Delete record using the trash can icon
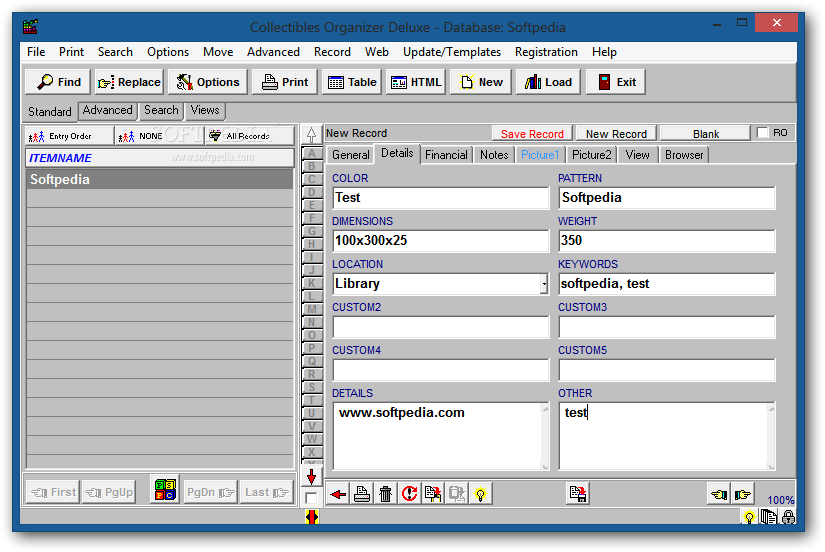The width and height of the screenshot is (825, 552). (x=385, y=494)
